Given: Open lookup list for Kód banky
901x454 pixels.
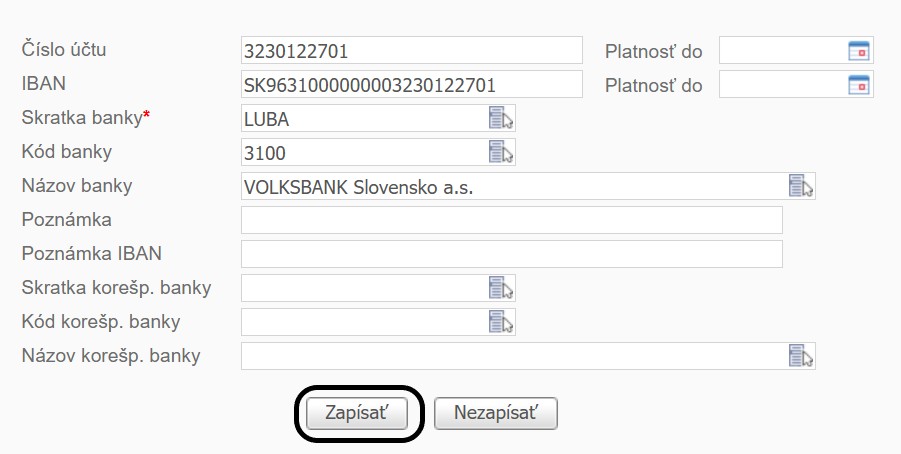Looking at the screenshot, I should (x=501, y=152).
